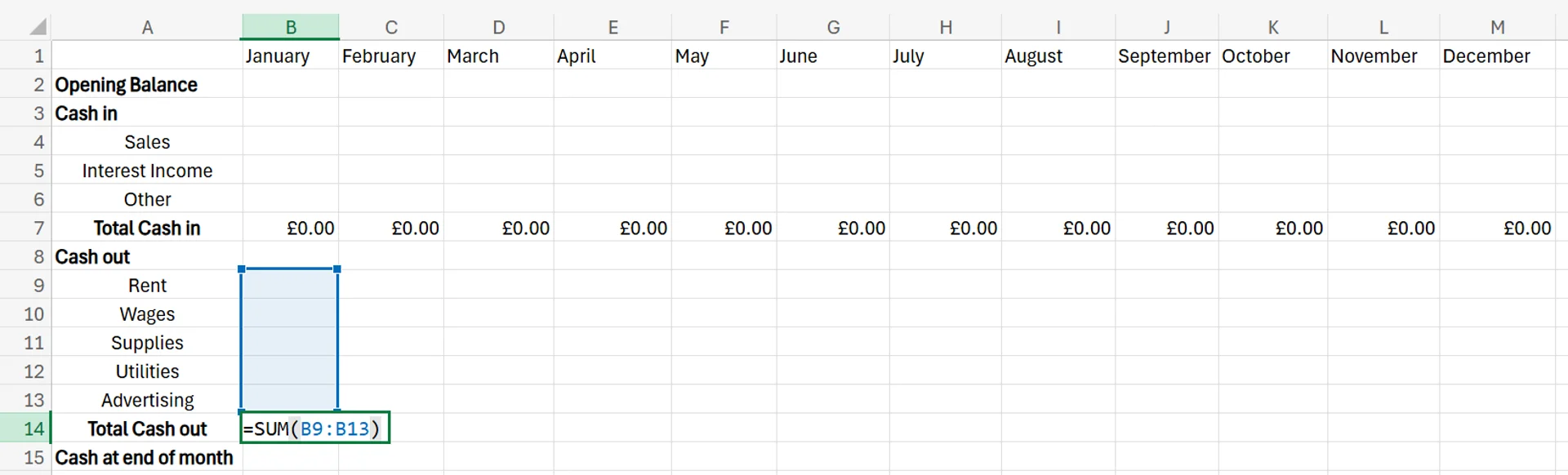
Task: Select the Rent label cell
Action: pos(147,285)
